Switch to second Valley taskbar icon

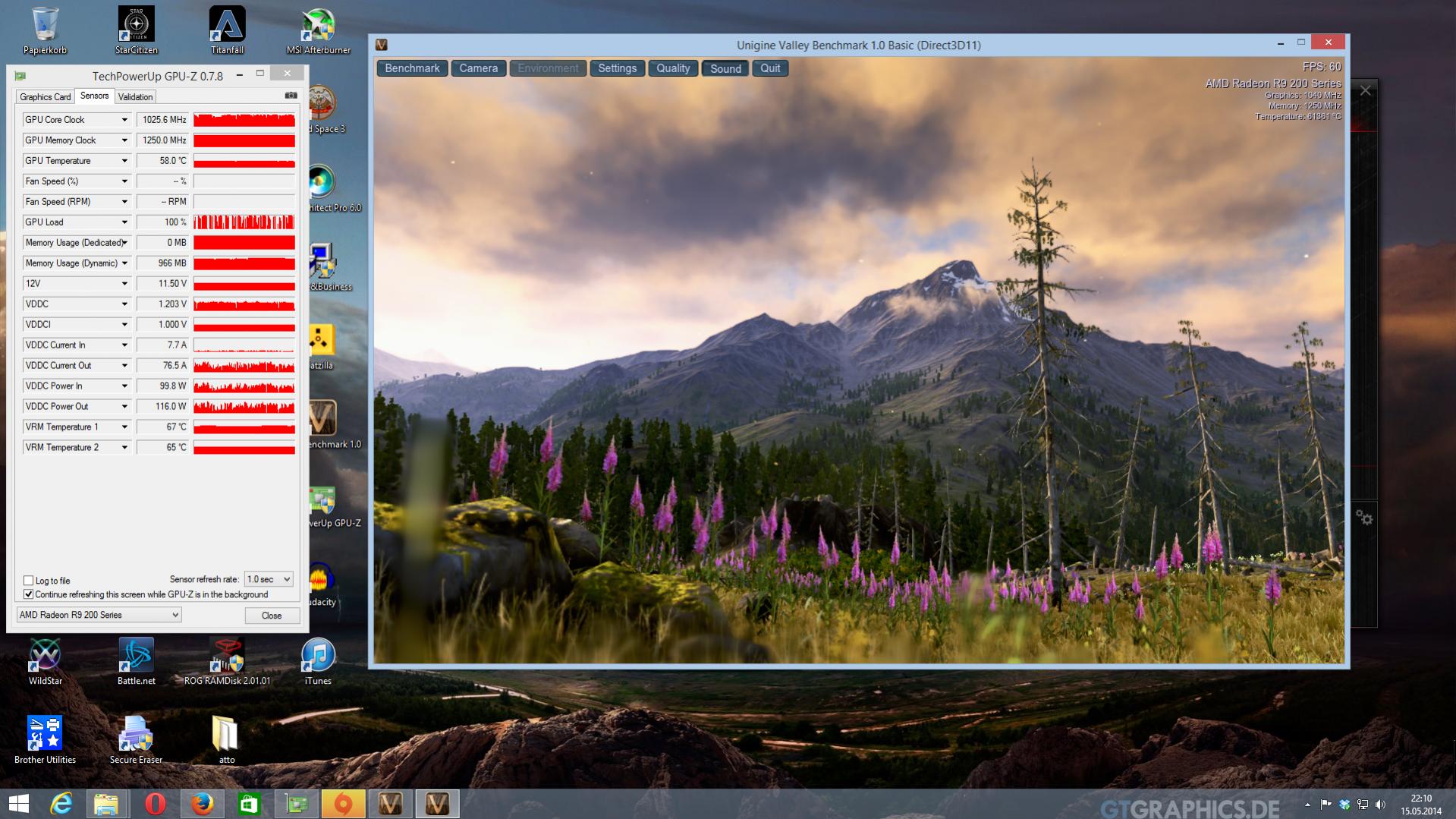coord(437,804)
